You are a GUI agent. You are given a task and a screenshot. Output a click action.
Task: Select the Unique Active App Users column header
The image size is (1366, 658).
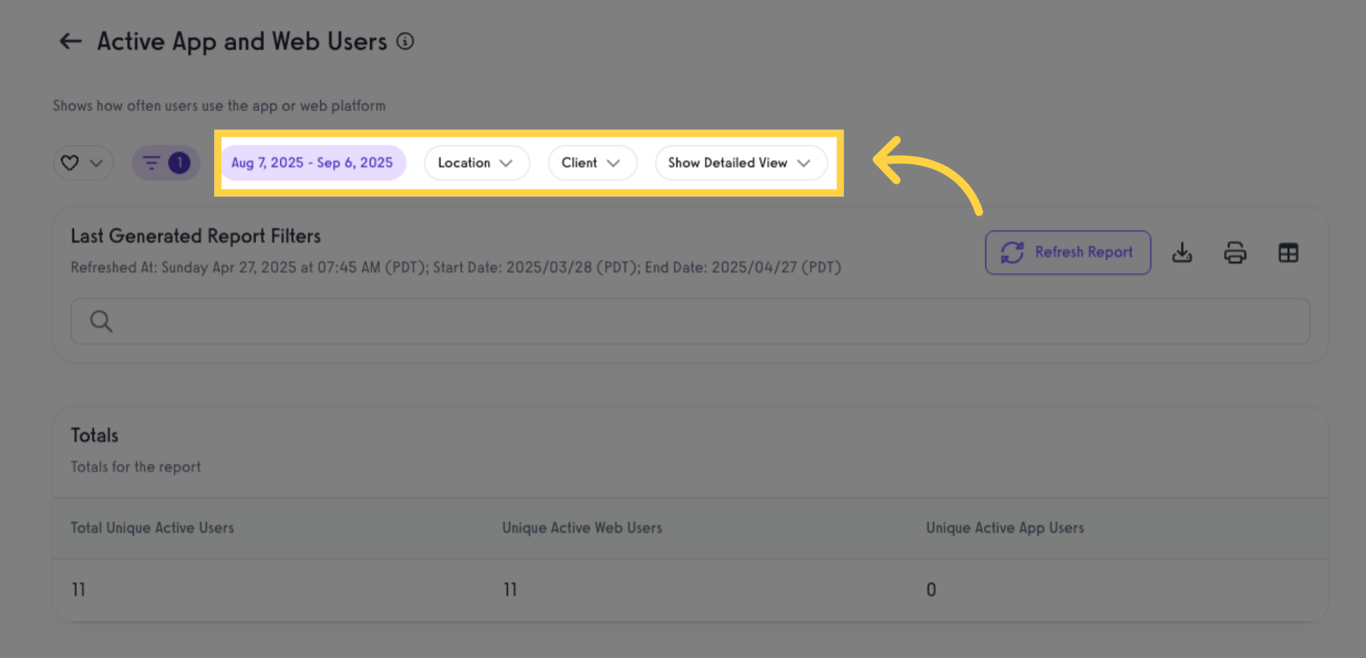click(1005, 528)
